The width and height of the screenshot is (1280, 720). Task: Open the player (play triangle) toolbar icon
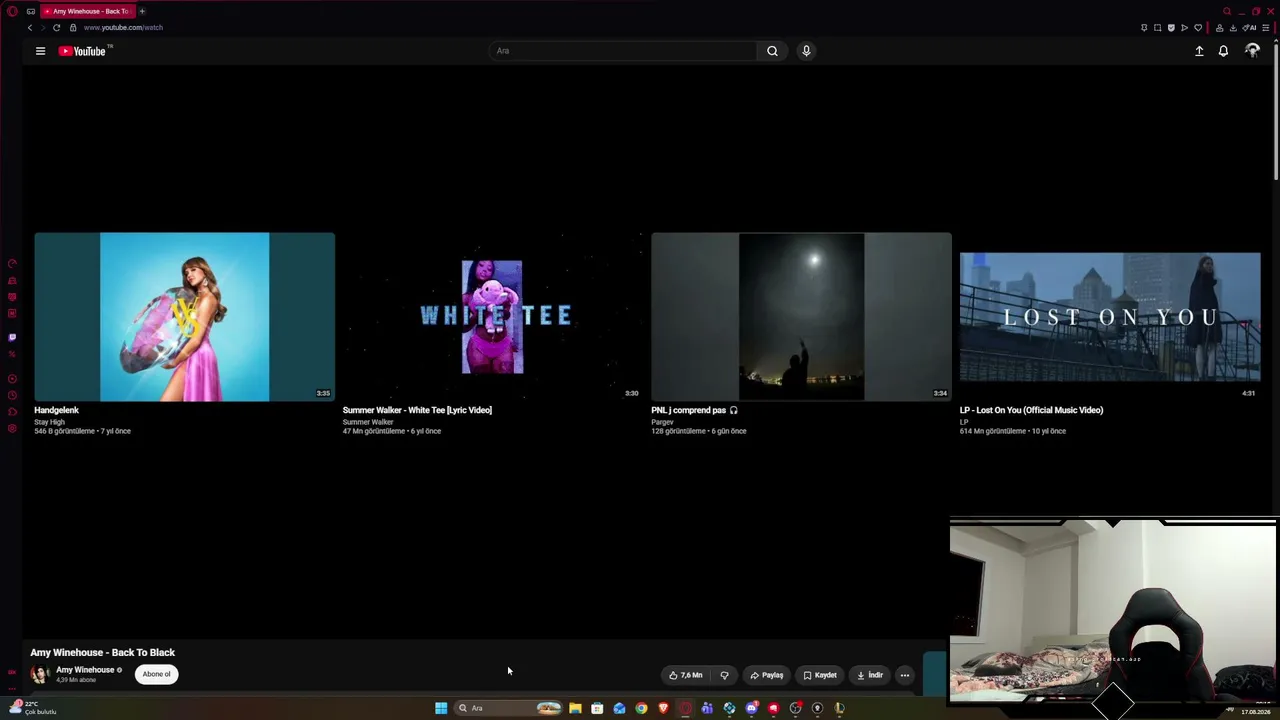point(1185,28)
